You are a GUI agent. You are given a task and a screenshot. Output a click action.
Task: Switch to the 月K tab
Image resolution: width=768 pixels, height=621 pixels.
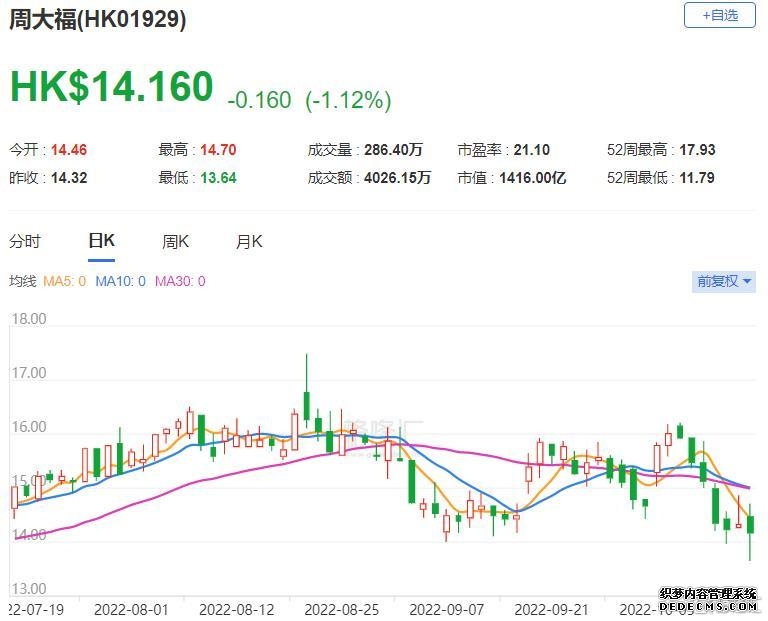(x=249, y=241)
